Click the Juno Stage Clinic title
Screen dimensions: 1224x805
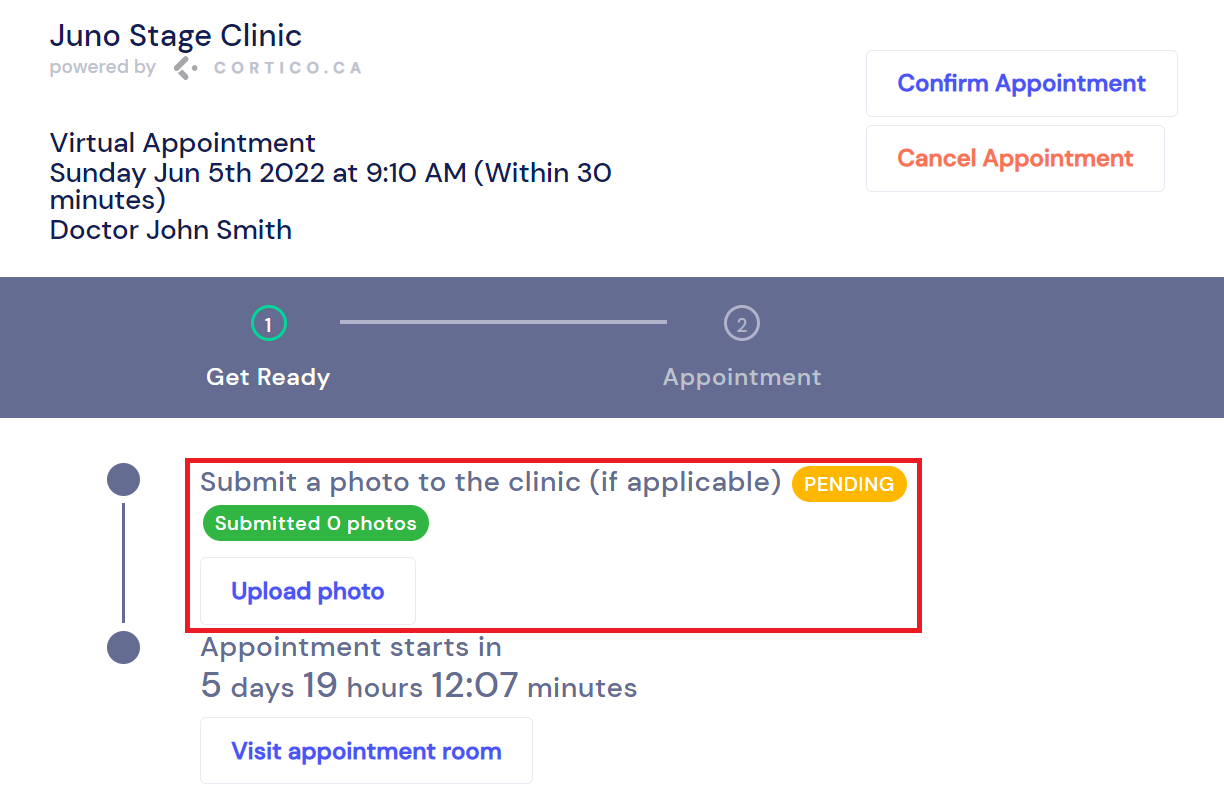pos(176,36)
